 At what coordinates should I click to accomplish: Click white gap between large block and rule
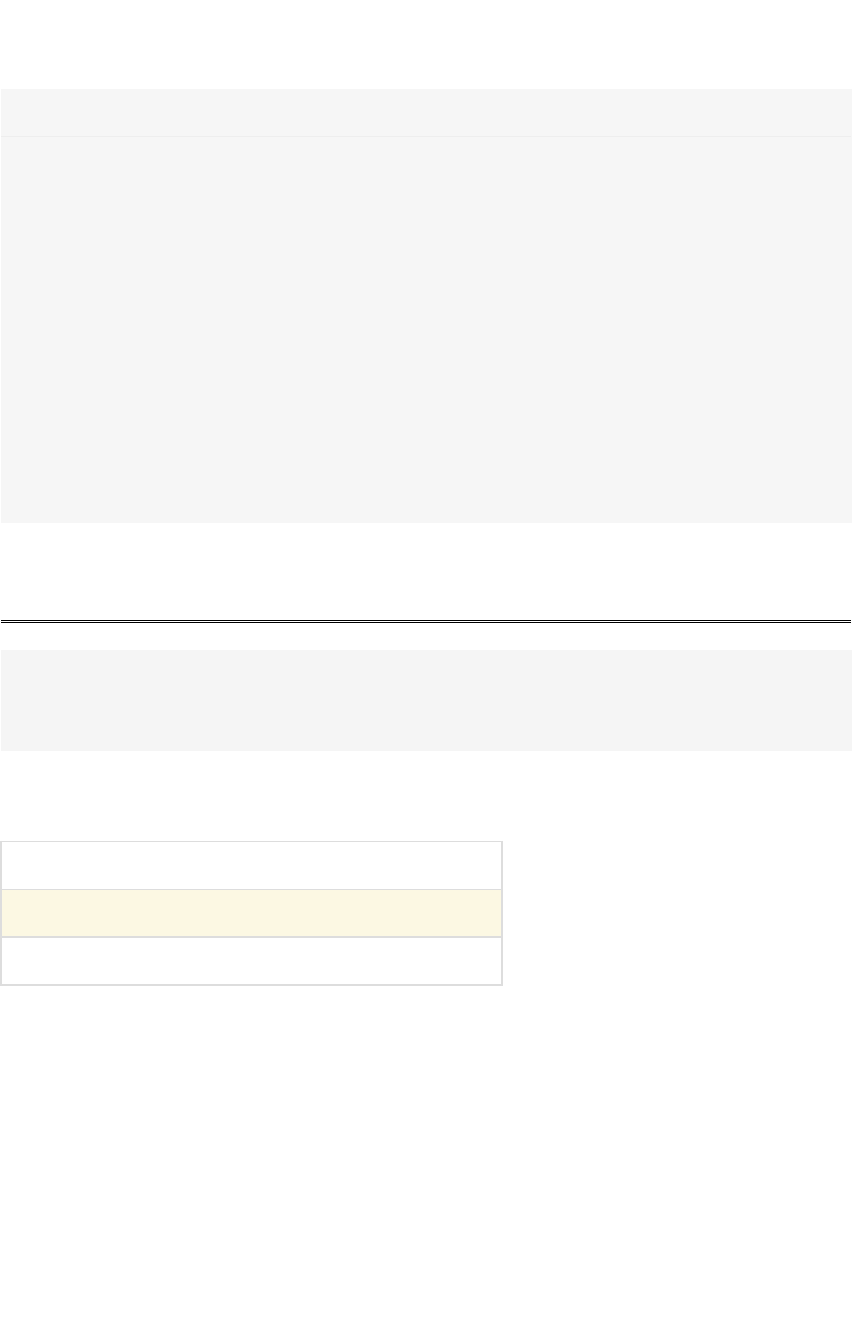(x=426, y=570)
